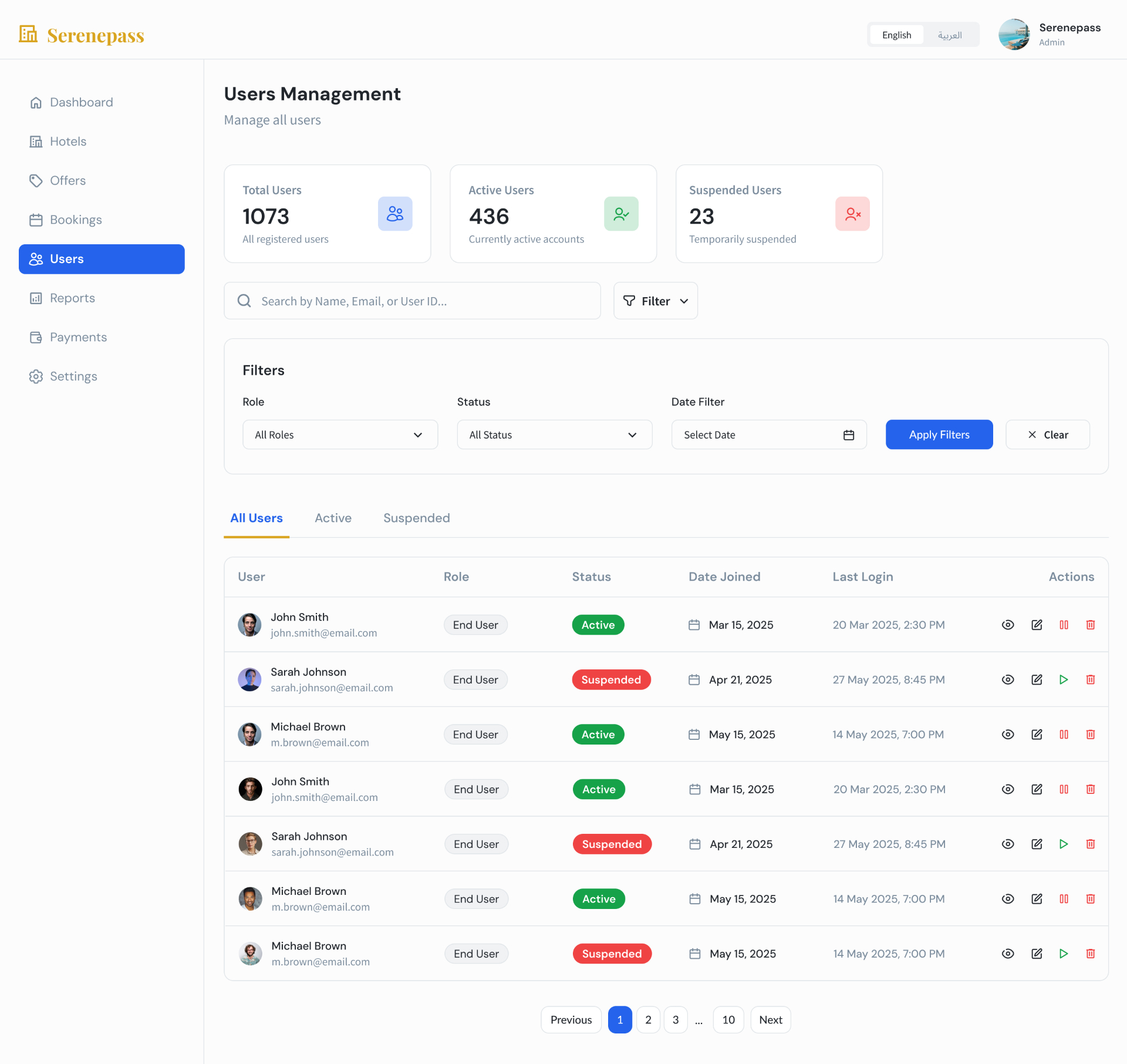Image resolution: width=1127 pixels, height=1064 pixels.
Task: Expand the All Status dropdown
Action: [x=555, y=435]
